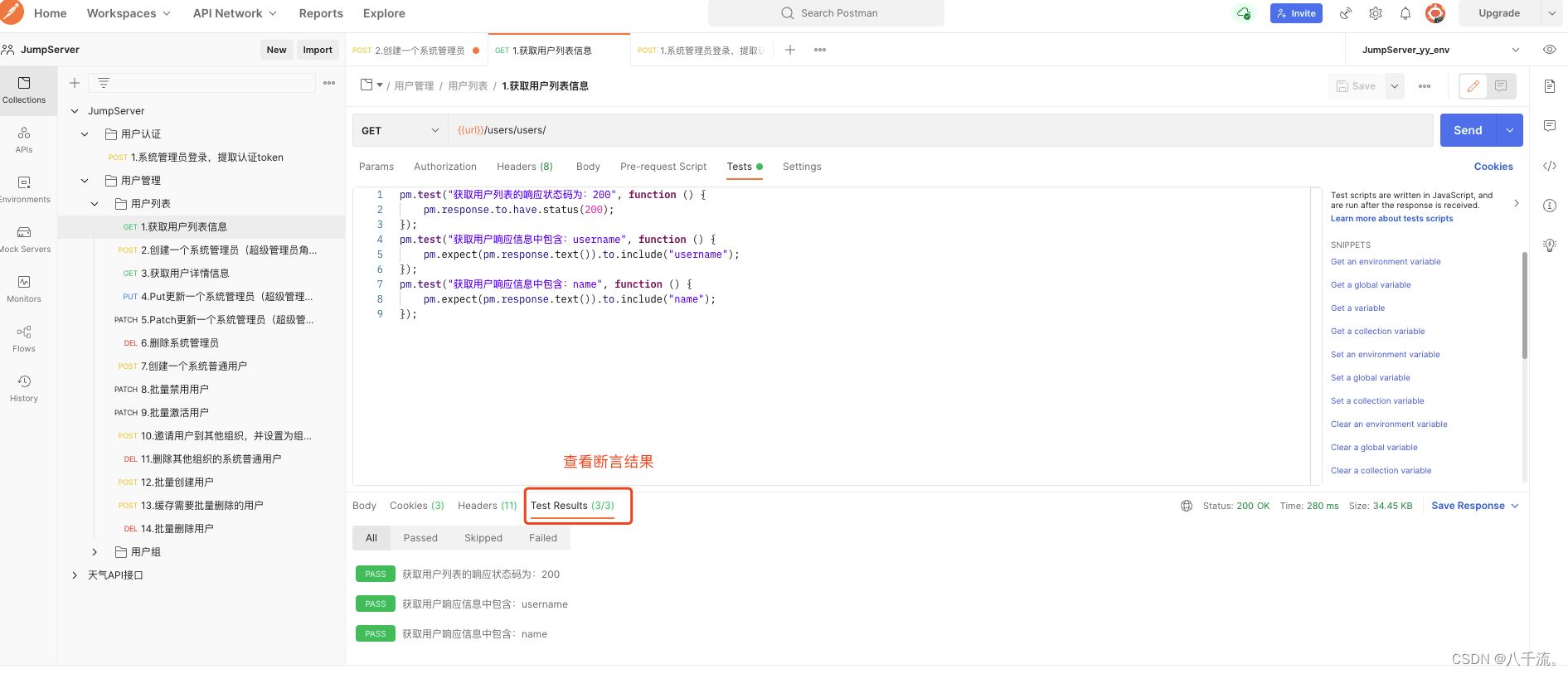Show only Failed test results
Screen dimensions: 1568x674
(543, 538)
